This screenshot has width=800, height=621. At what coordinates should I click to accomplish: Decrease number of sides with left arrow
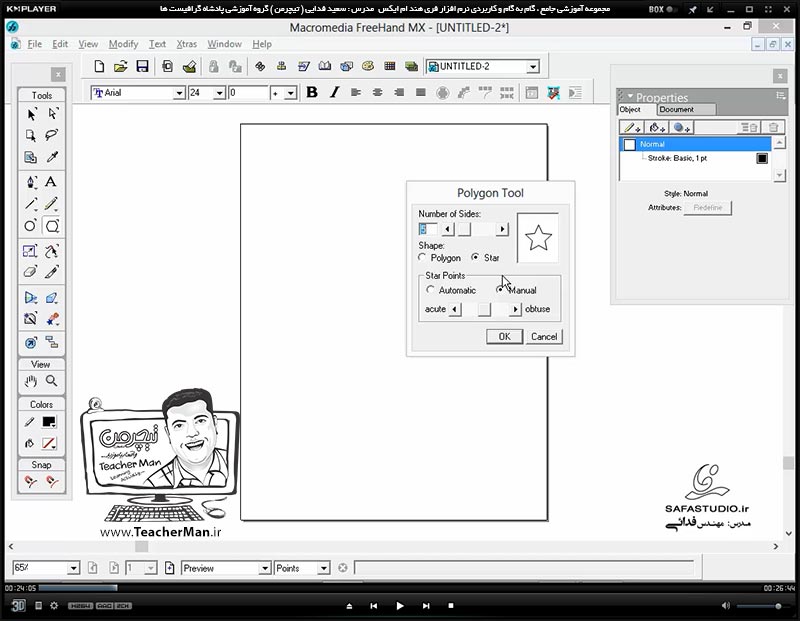pyautogui.click(x=448, y=229)
